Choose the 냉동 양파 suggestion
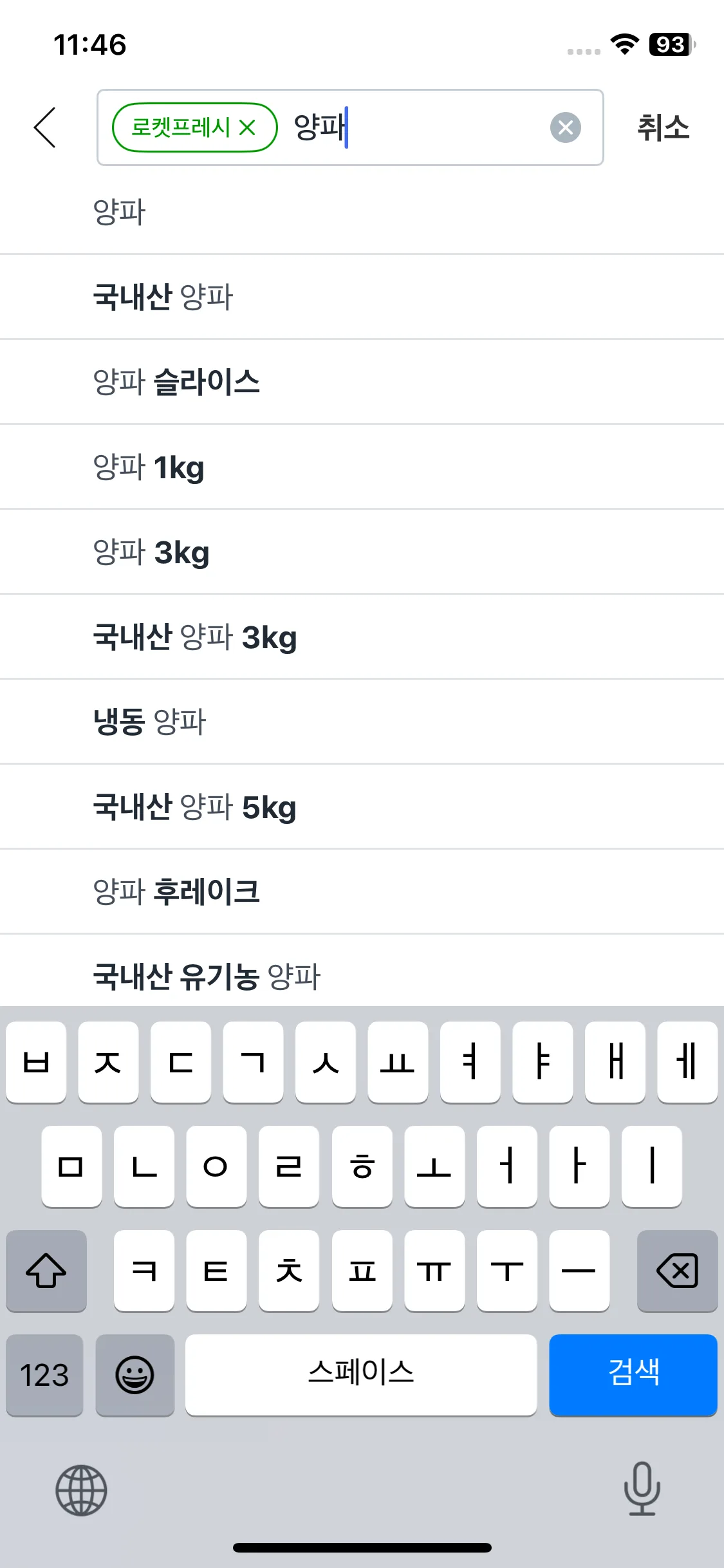Screen dimensions: 724x1568 point(362,722)
